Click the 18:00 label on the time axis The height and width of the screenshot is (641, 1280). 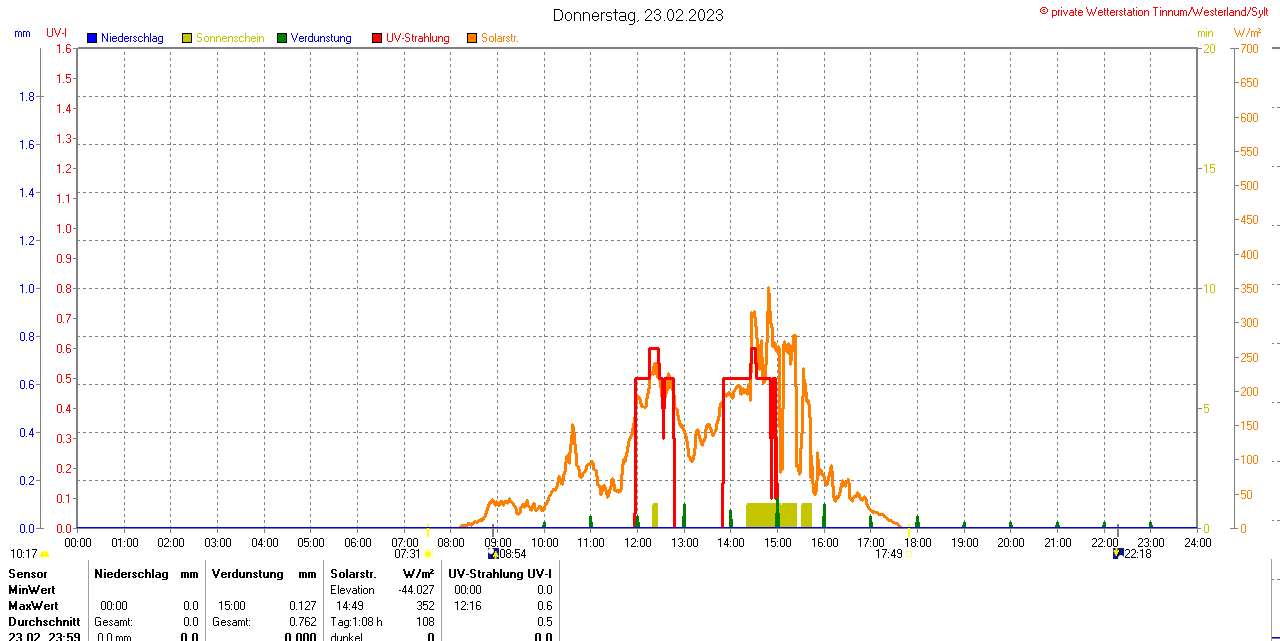click(x=917, y=542)
